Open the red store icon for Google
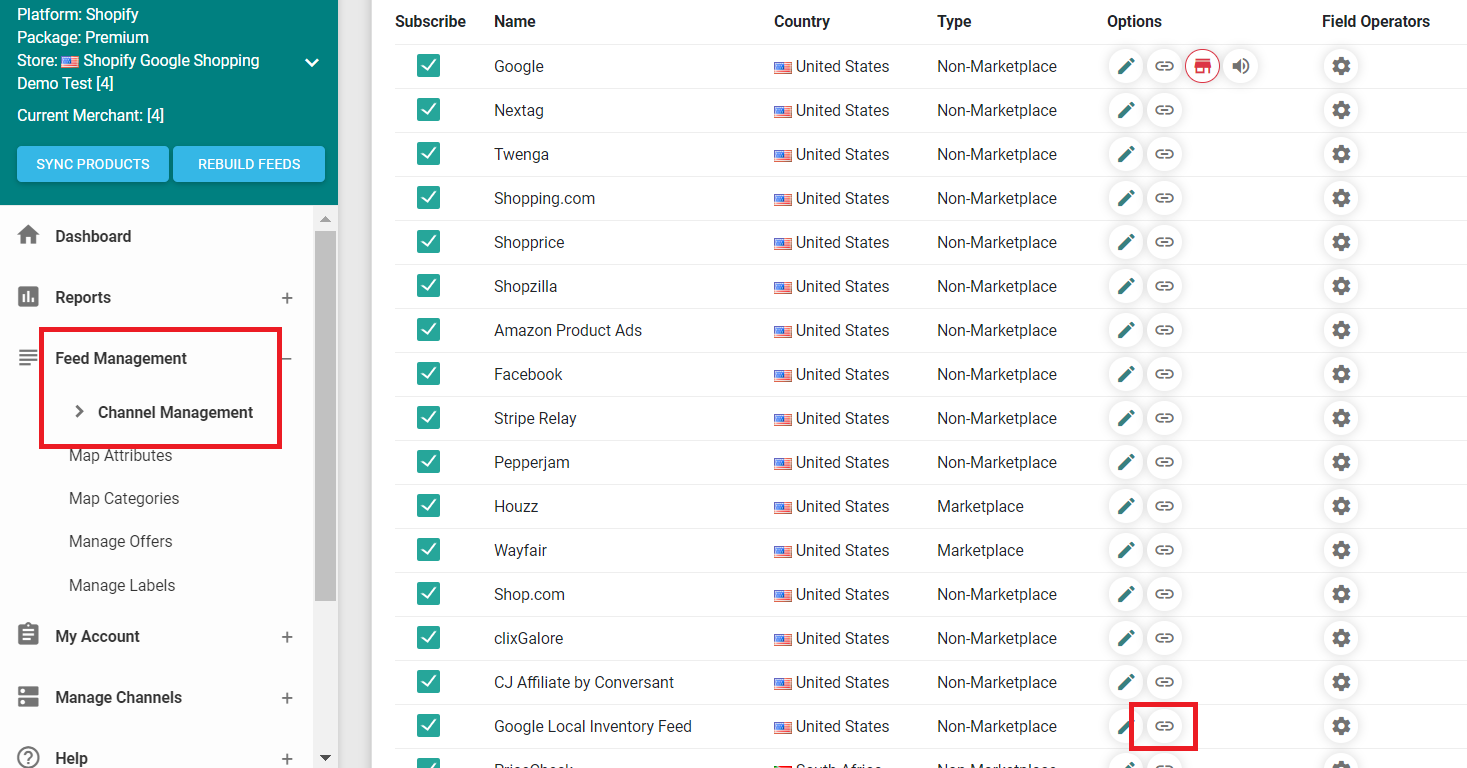Image resolution: width=1467 pixels, height=768 pixels. [1202, 66]
